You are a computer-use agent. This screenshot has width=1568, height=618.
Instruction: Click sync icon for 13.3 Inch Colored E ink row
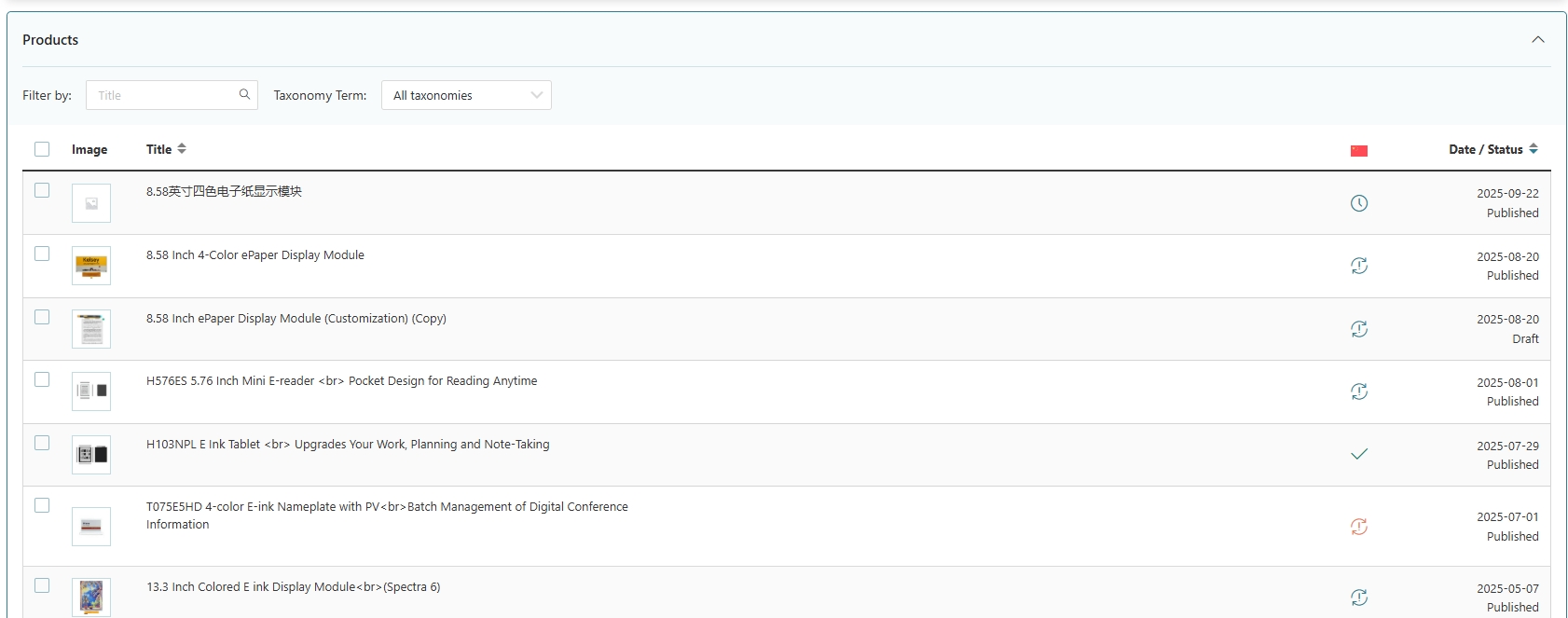click(x=1358, y=597)
